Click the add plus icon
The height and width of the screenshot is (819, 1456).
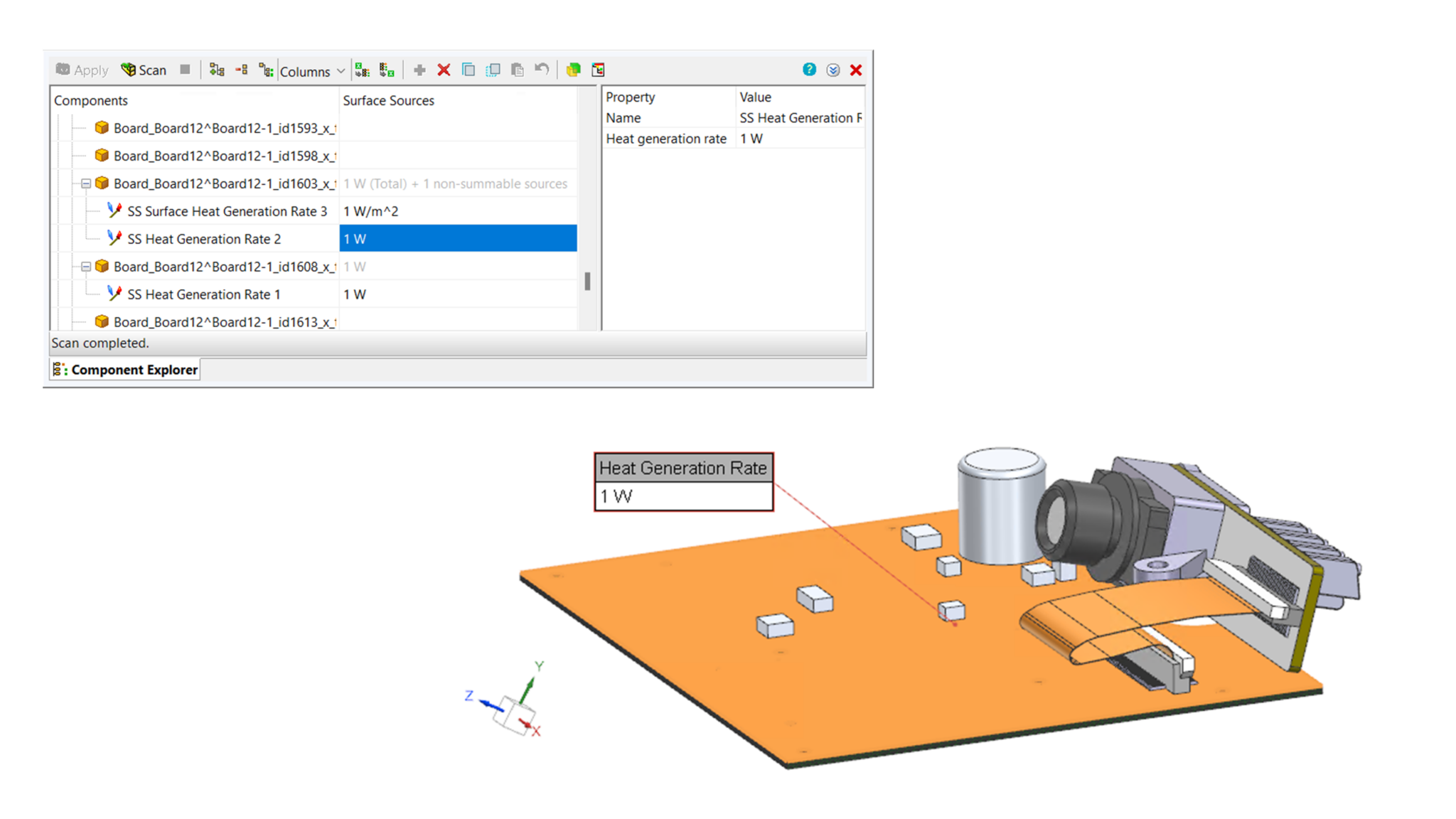point(419,70)
